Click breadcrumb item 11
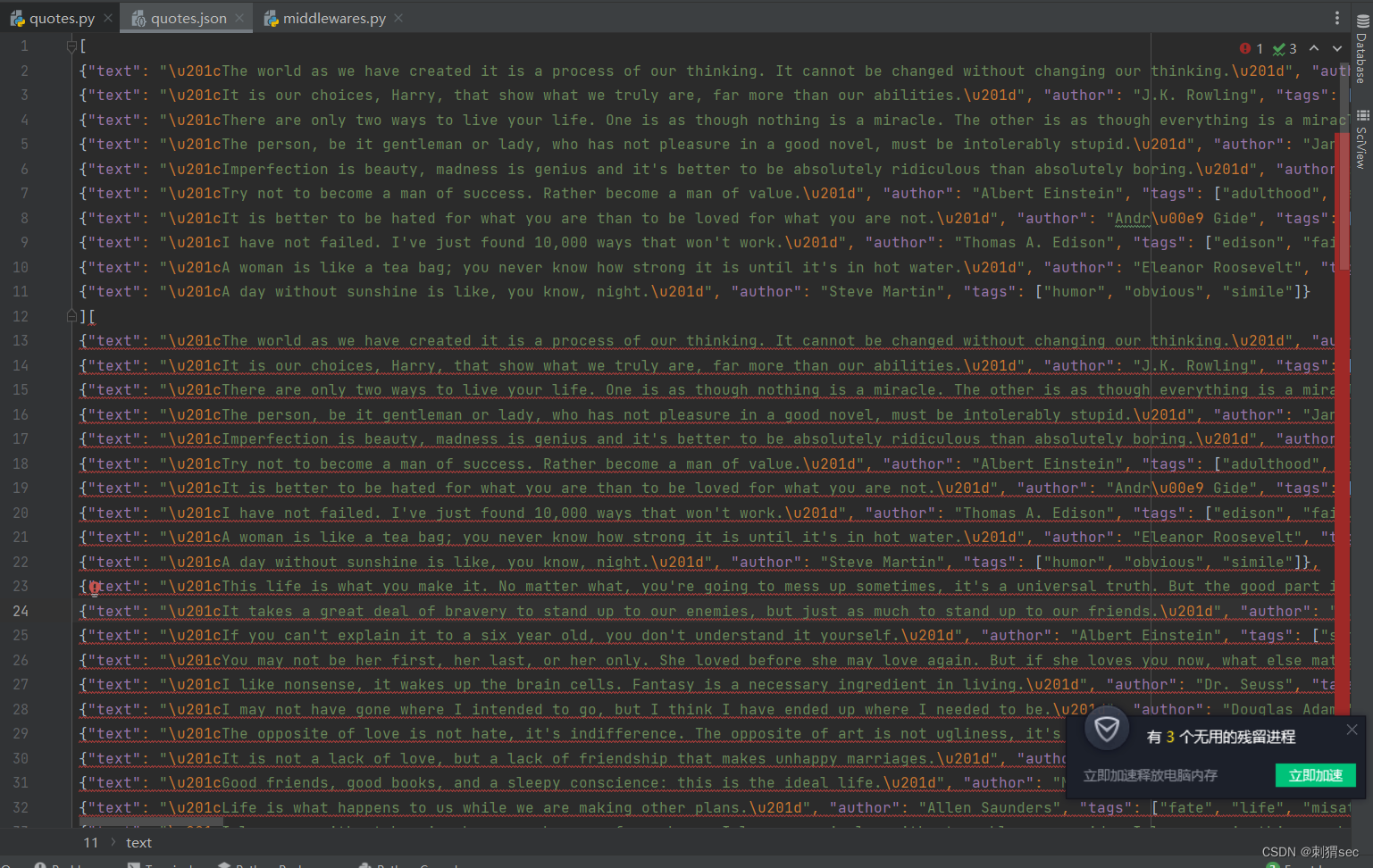Screen dimensions: 1373x868 [x=91, y=842]
